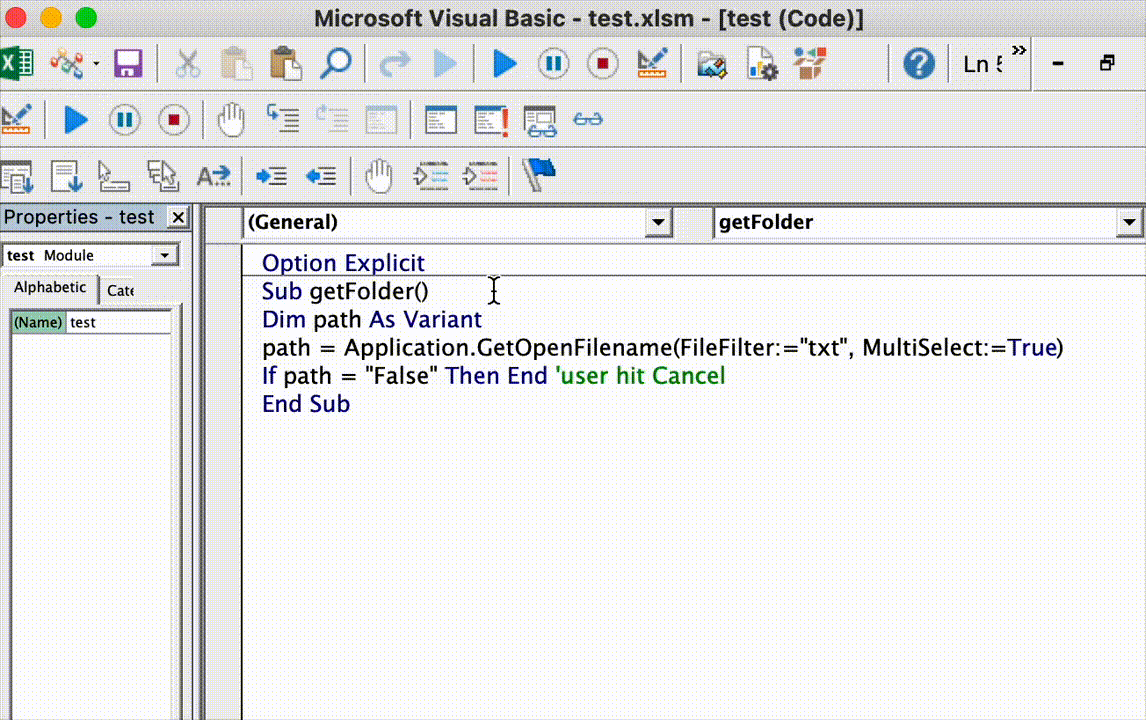Click the Application.GetOpenFilename code line
Viewport: 1146px width, 720px height.
[663, 348]
